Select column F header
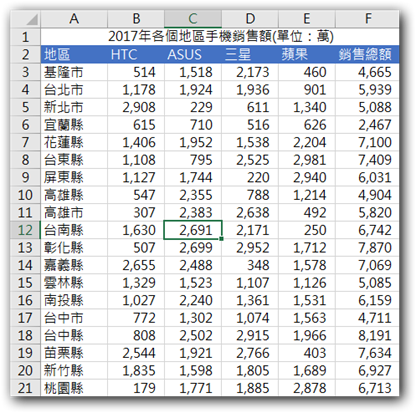 pos(367,19)
